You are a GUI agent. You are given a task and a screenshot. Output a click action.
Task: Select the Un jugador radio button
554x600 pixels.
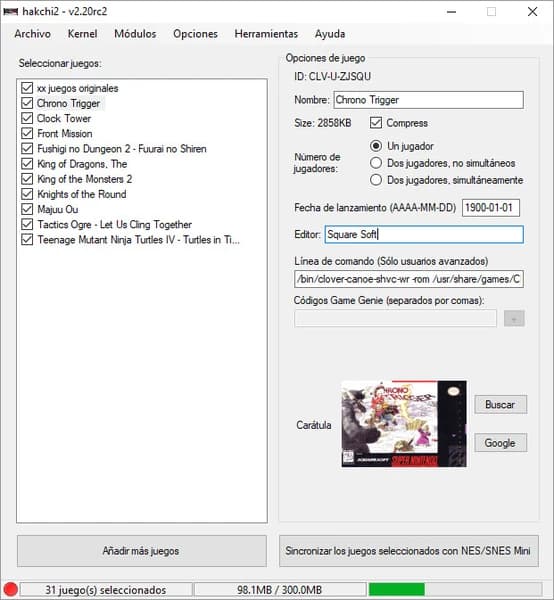coord(376,146)
